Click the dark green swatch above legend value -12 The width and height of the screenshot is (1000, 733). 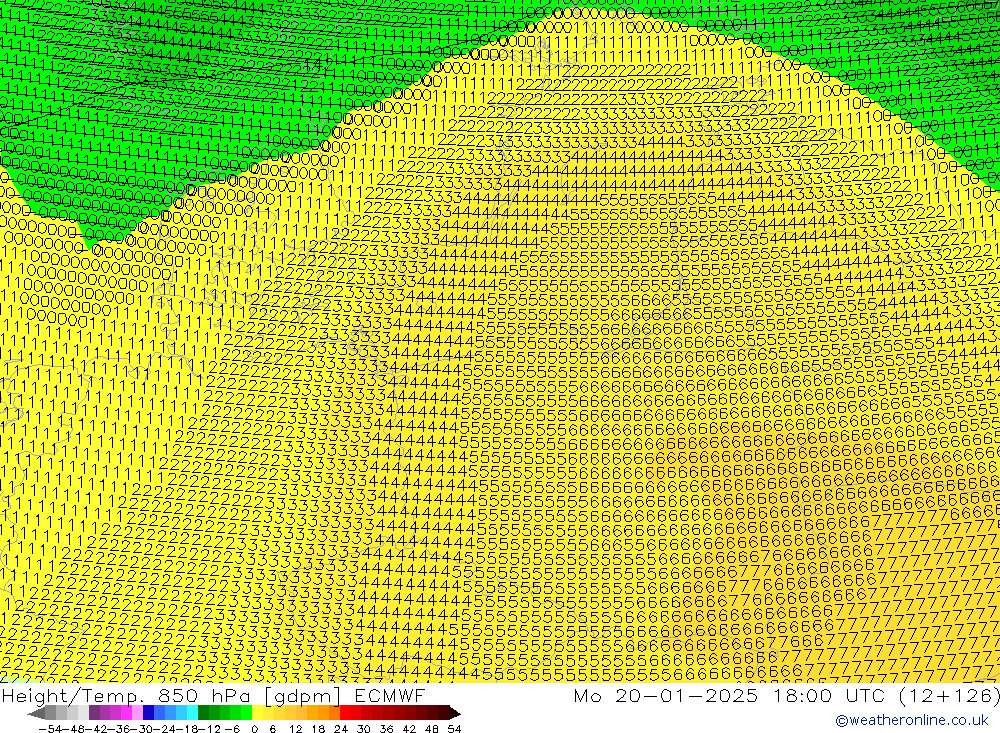(x=203, y=713)
